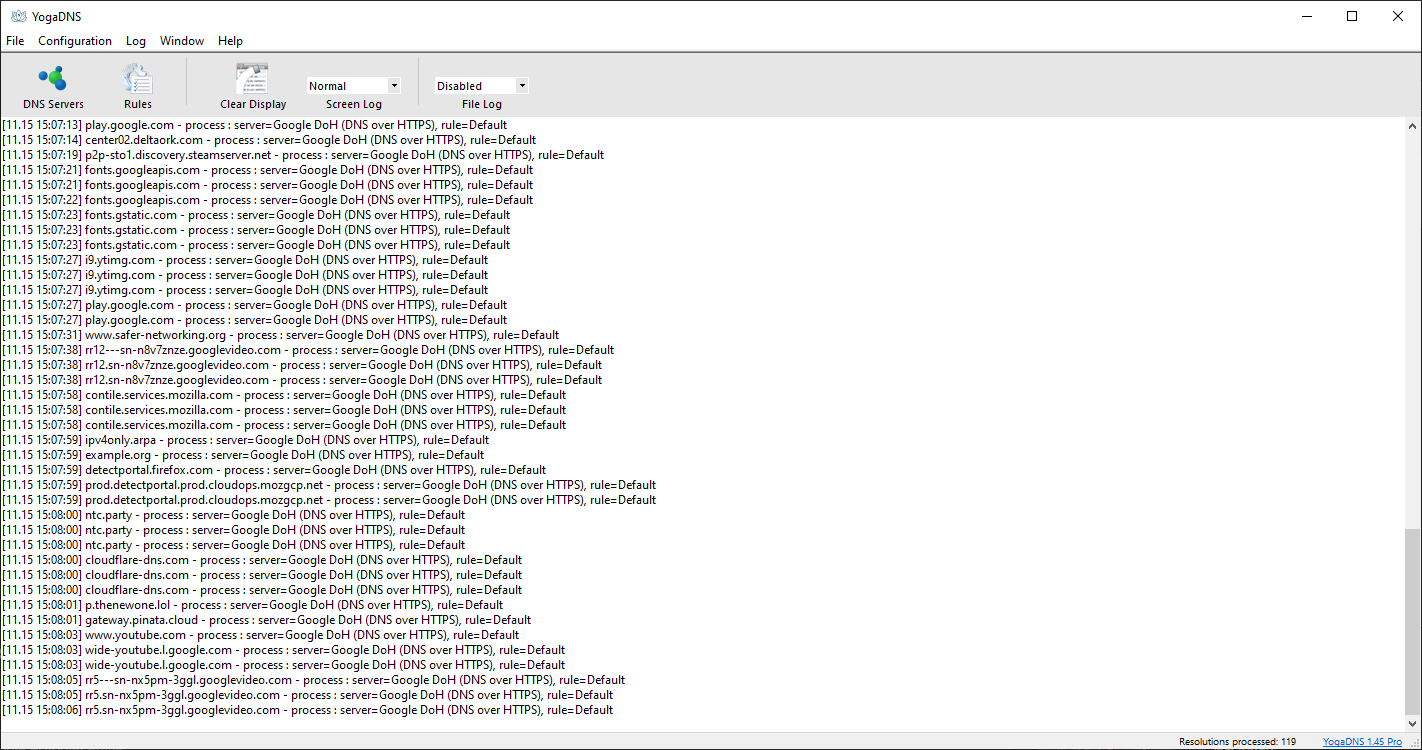Open the Screen Log level dropdown
Screen dimensions: 1422x750
[354, 86]
